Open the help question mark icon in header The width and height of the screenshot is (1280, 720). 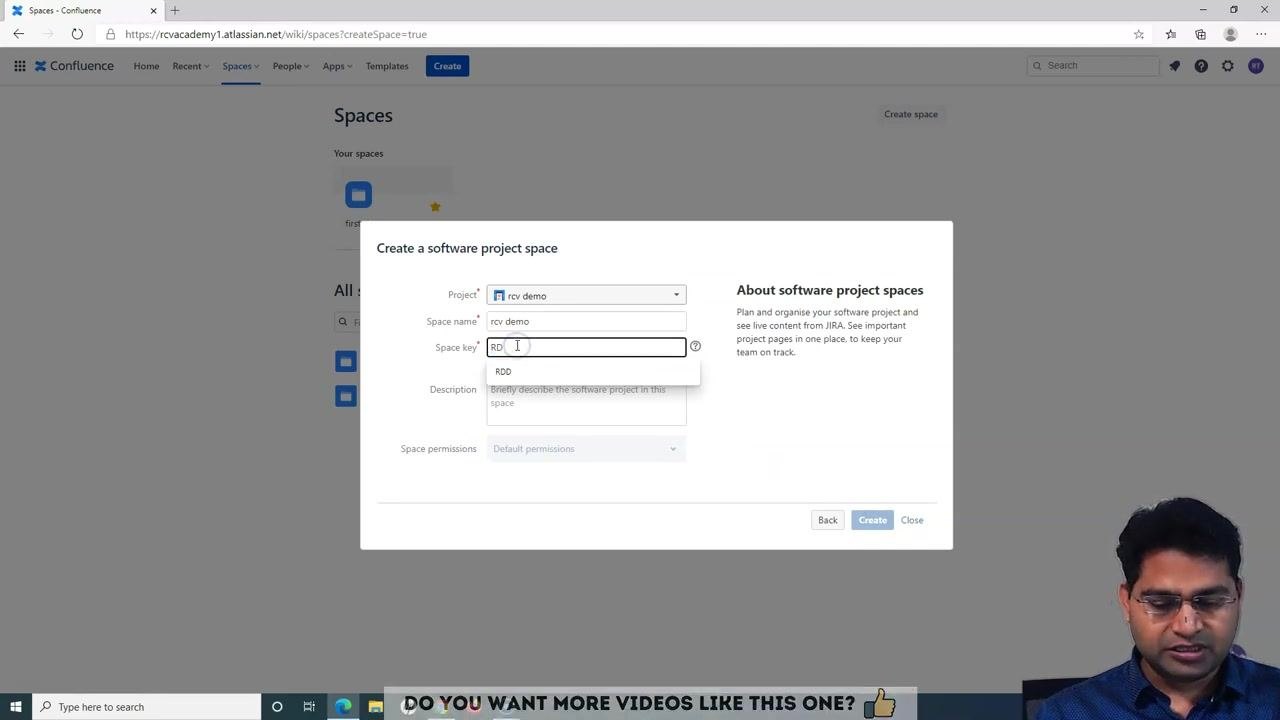pyautogui.click(x=1201, y=66)
